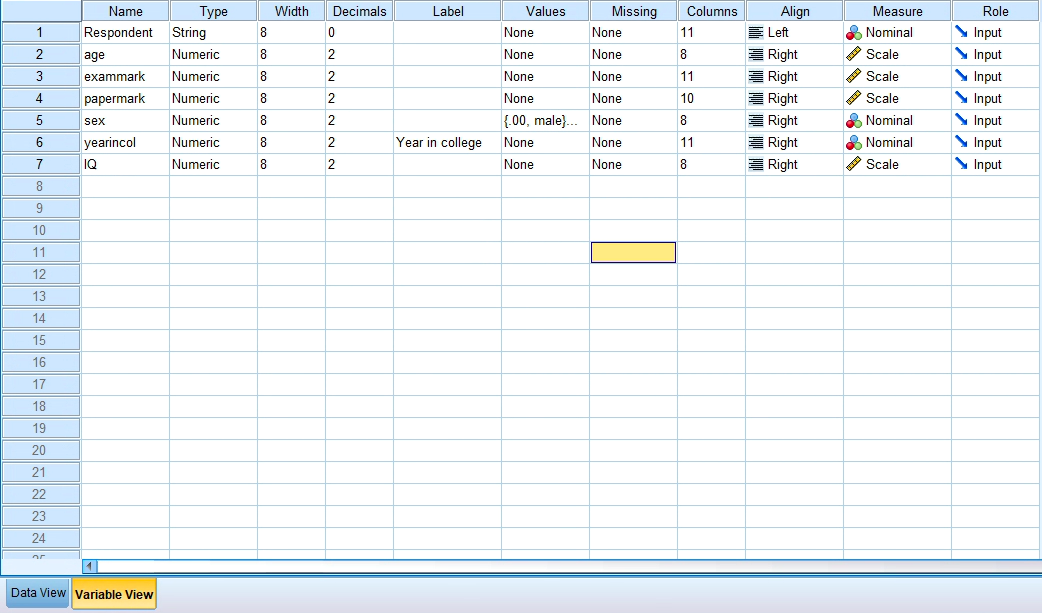Click the Input role arrow icon for Respondent
Screen dimensions: 1042x613
pyautogui.click(x=961, y=31)
